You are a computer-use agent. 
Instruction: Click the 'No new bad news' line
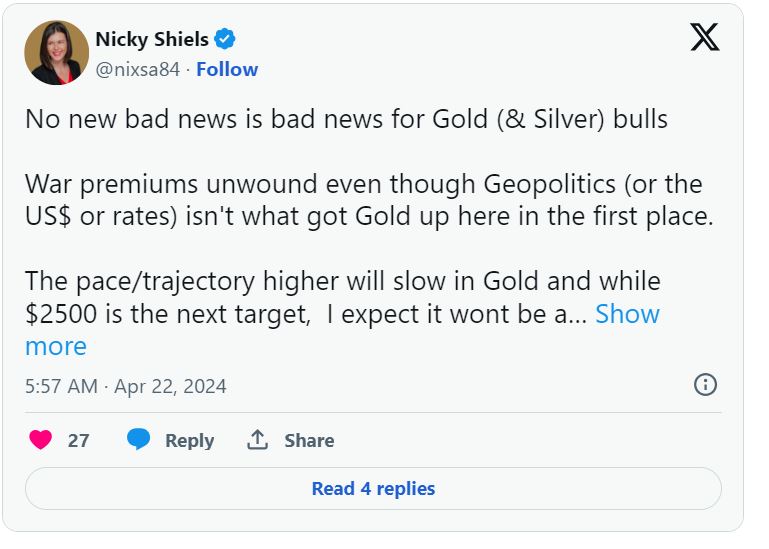click(x=346, y=119)
